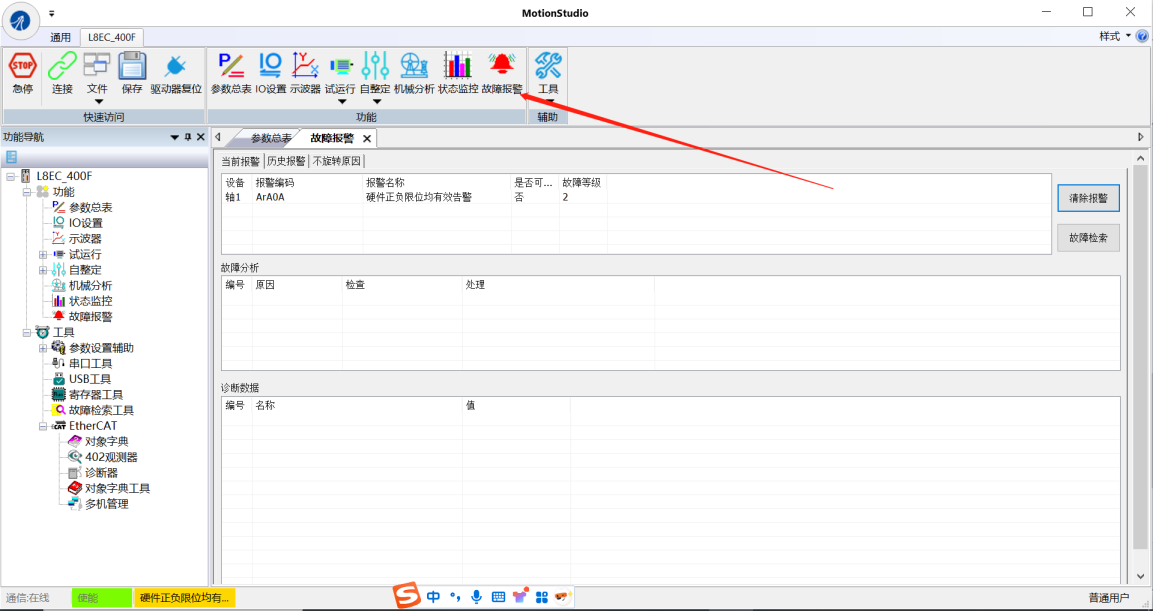1153x611 pixels.
Task: Open the mechanical analysis ribbon icon
Action: pos(414,65)
